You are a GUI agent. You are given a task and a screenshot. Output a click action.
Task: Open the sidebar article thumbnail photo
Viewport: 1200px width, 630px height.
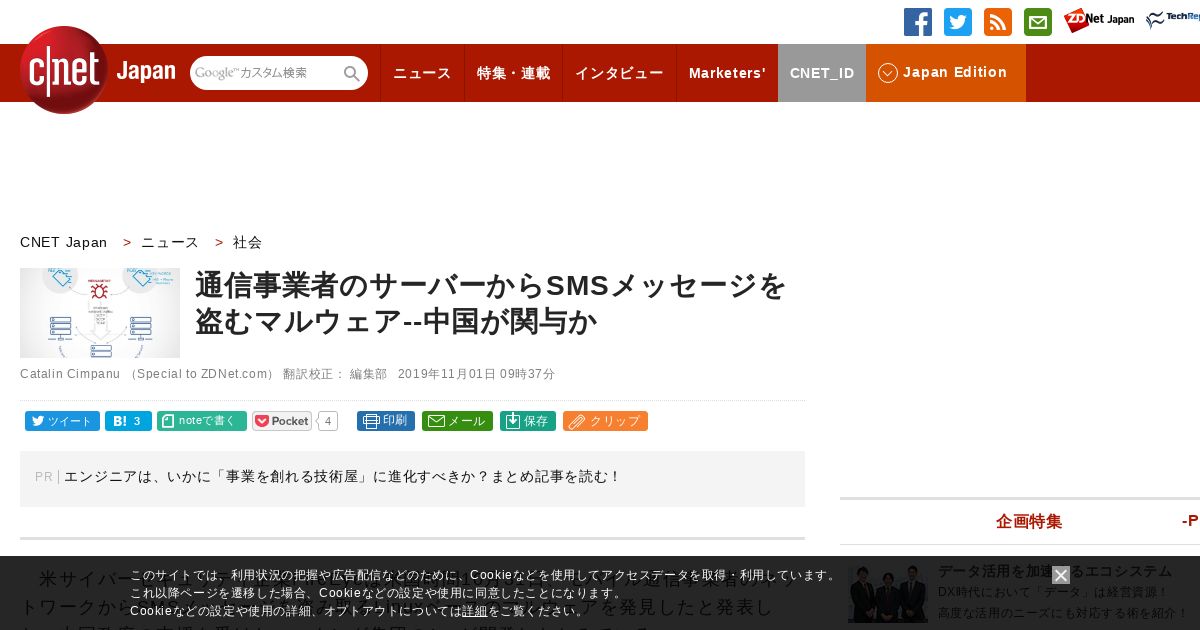888,594
